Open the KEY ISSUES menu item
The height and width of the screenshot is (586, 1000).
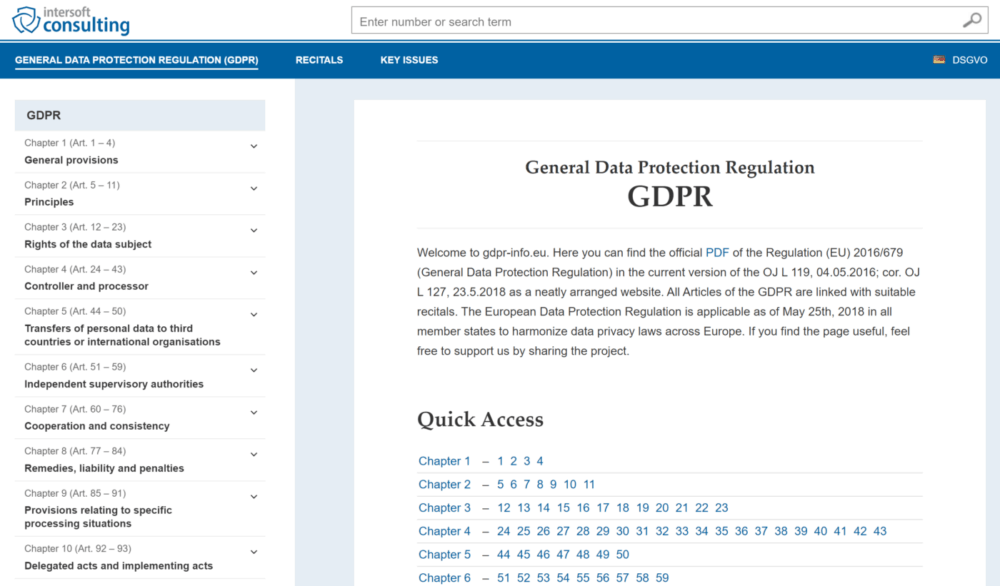[408, 60]
